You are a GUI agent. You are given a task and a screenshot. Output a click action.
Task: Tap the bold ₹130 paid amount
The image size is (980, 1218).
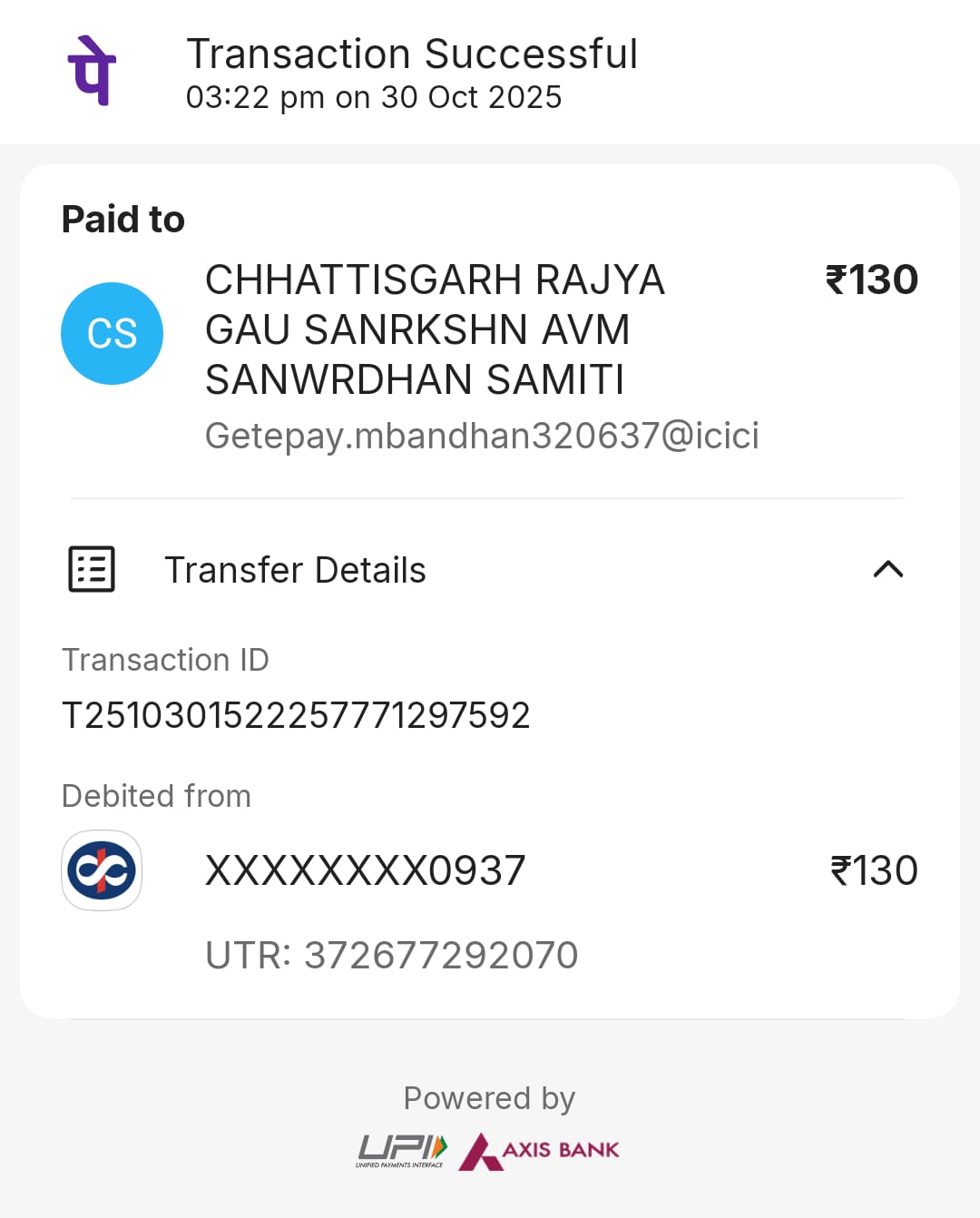871,280
